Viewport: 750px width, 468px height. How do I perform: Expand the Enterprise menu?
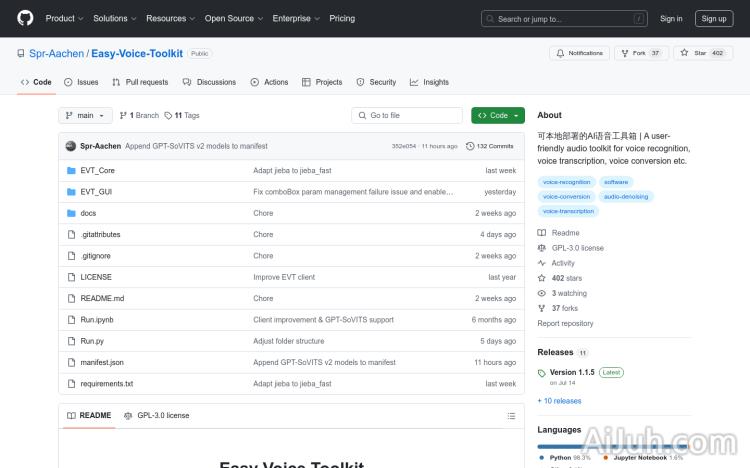tap(296, 18)
